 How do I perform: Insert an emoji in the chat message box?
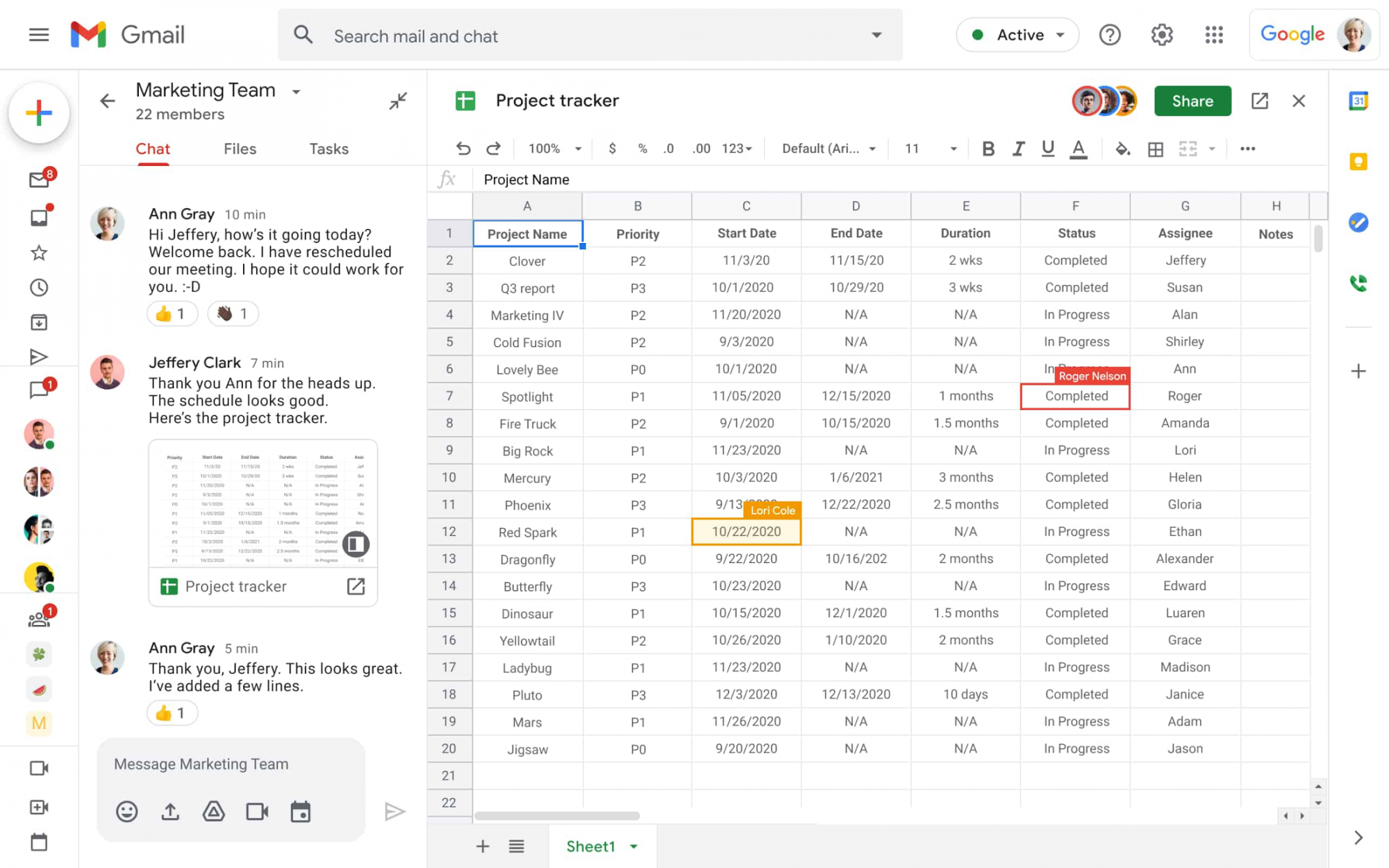click(127, 811)
